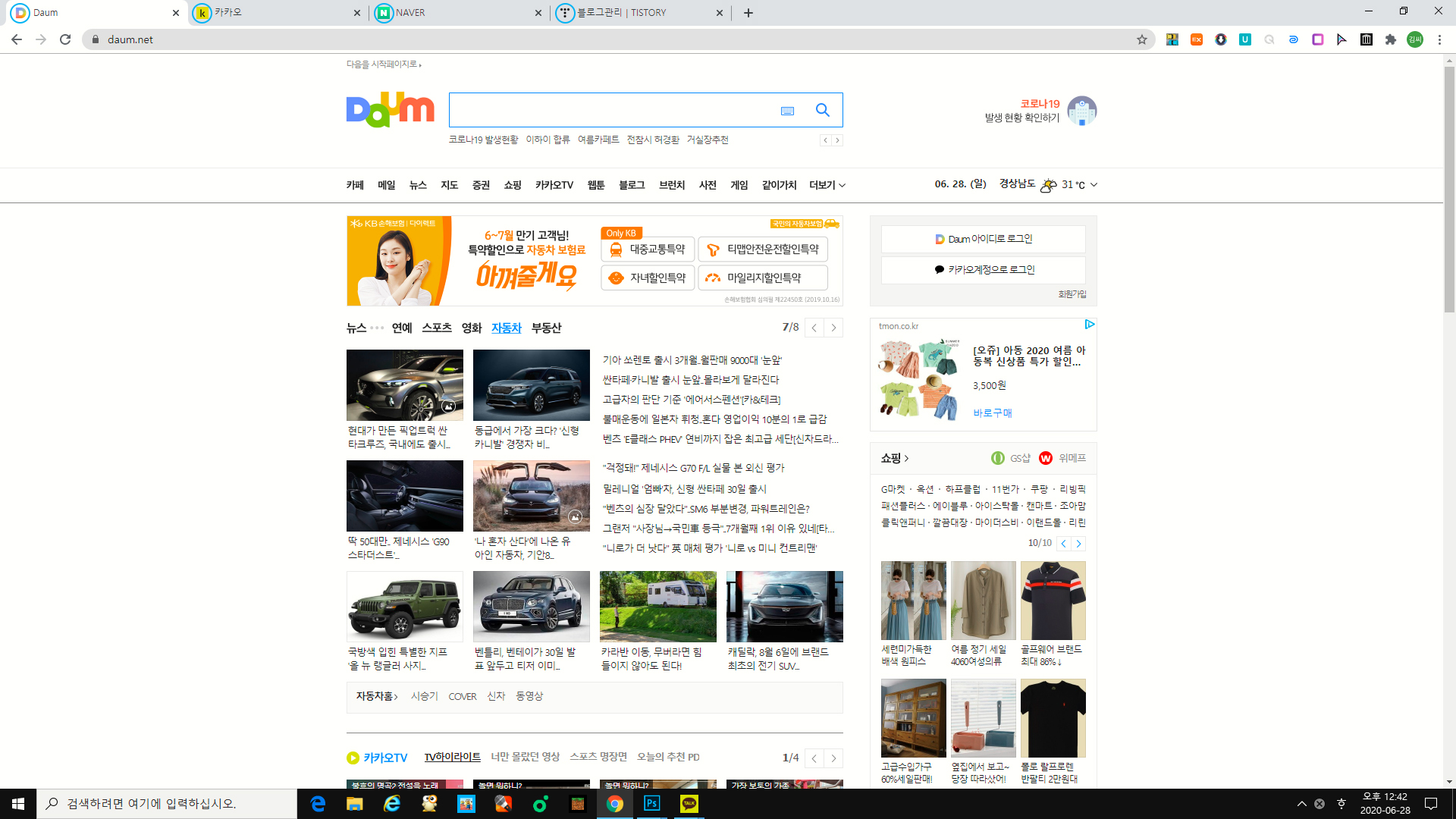Screen dimensions: 1456x819
Task: Click the search magnifier icon in Daum search box
Action: (822, 110)
